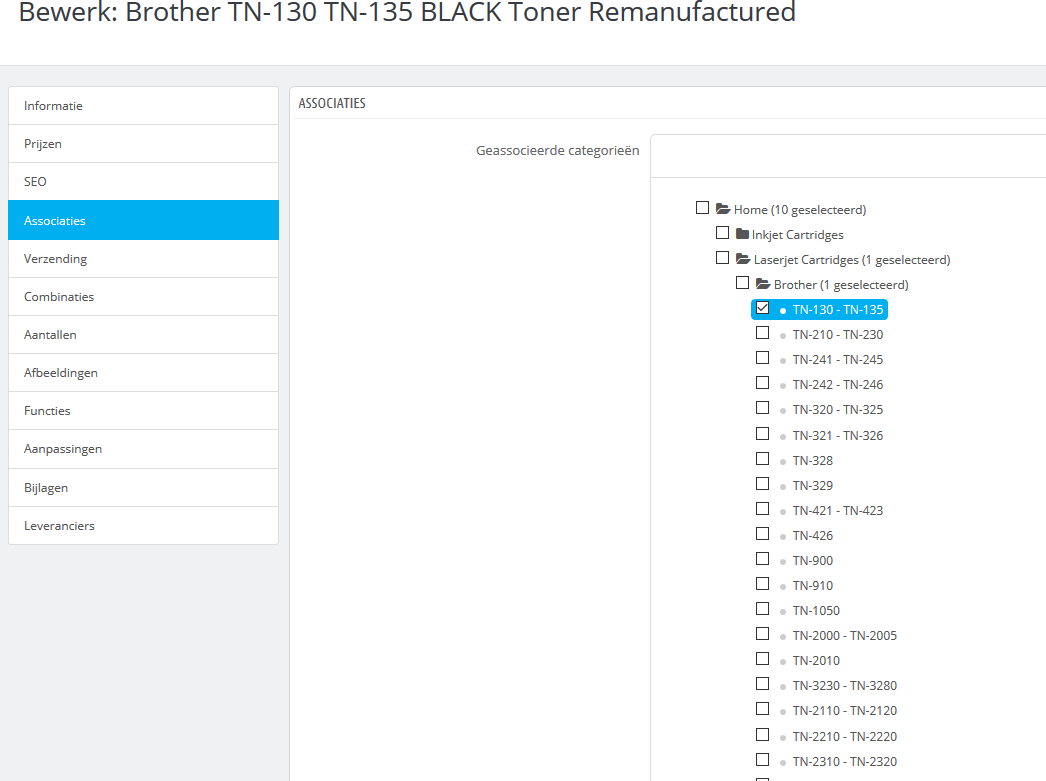Open the Leveranciers tab

click(143, 526)
